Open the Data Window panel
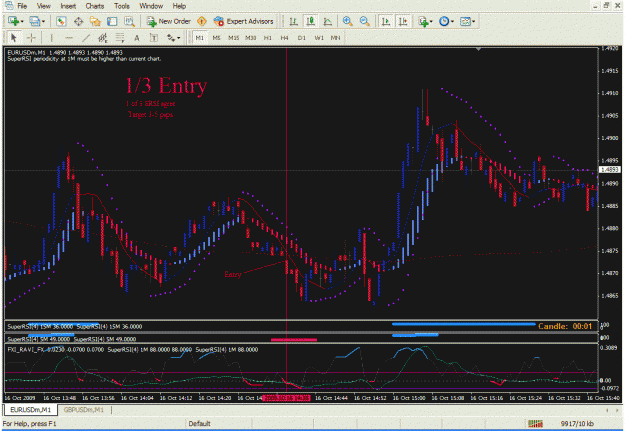This screenshot has width=625, height=431. pyautogui.click(x=78, y=21)
